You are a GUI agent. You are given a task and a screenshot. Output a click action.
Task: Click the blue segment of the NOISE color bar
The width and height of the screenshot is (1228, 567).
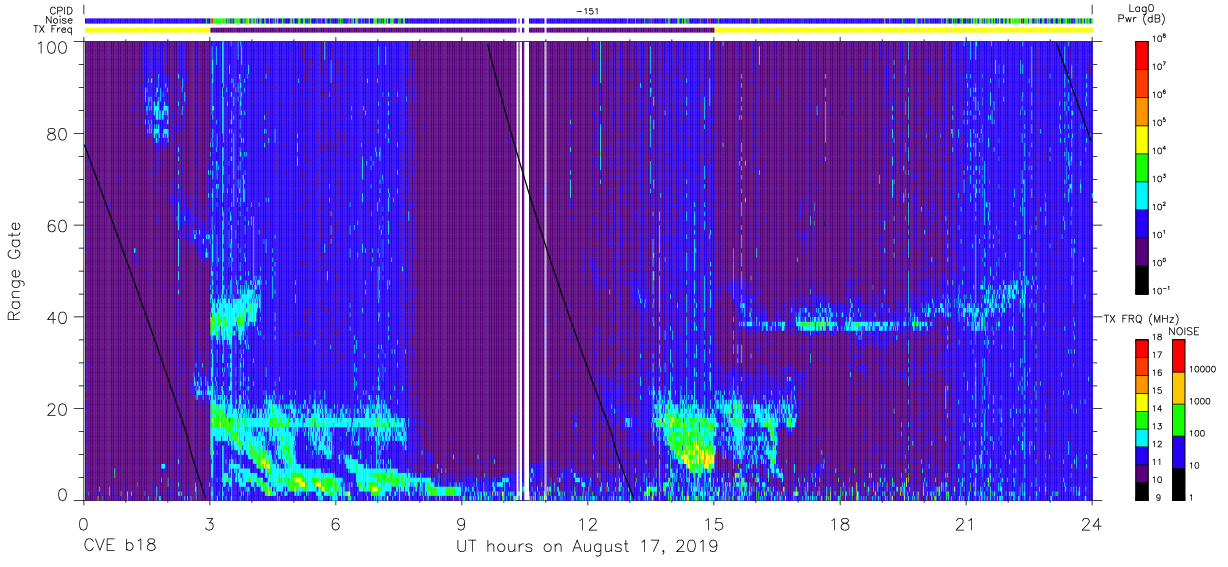tap(1177, 450)
